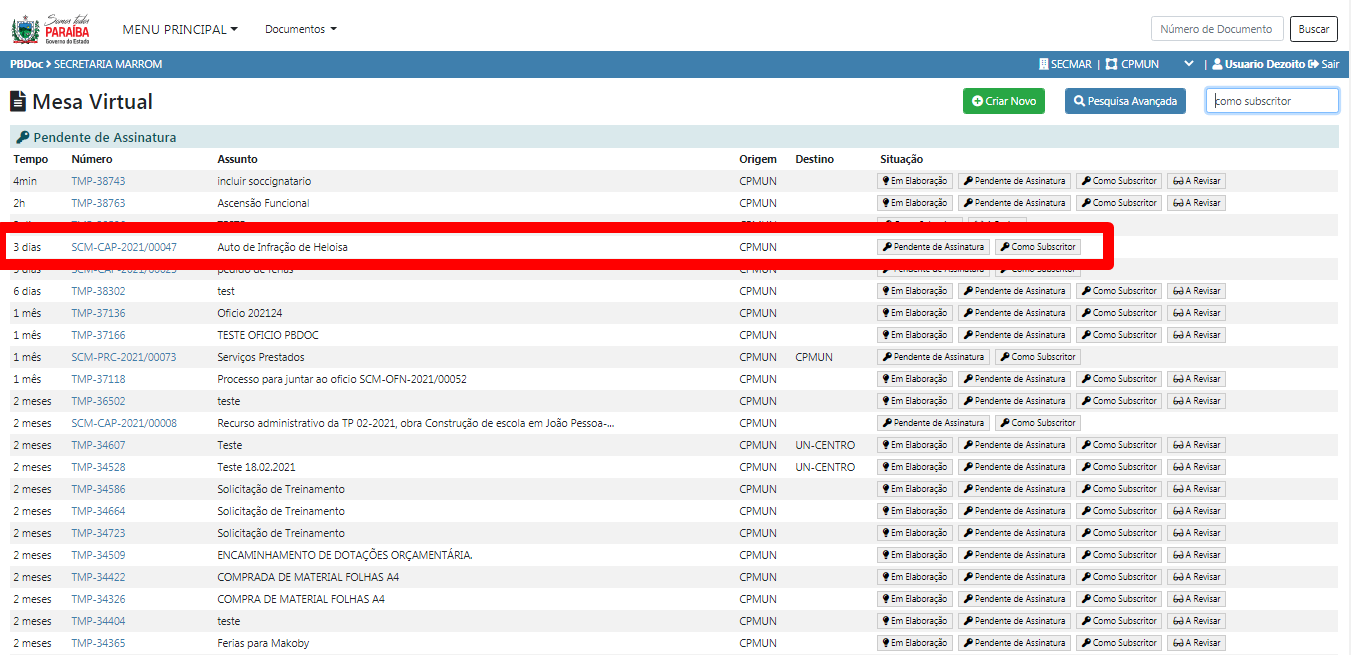Open document TMP-38743 link

[x=98, y=181]
